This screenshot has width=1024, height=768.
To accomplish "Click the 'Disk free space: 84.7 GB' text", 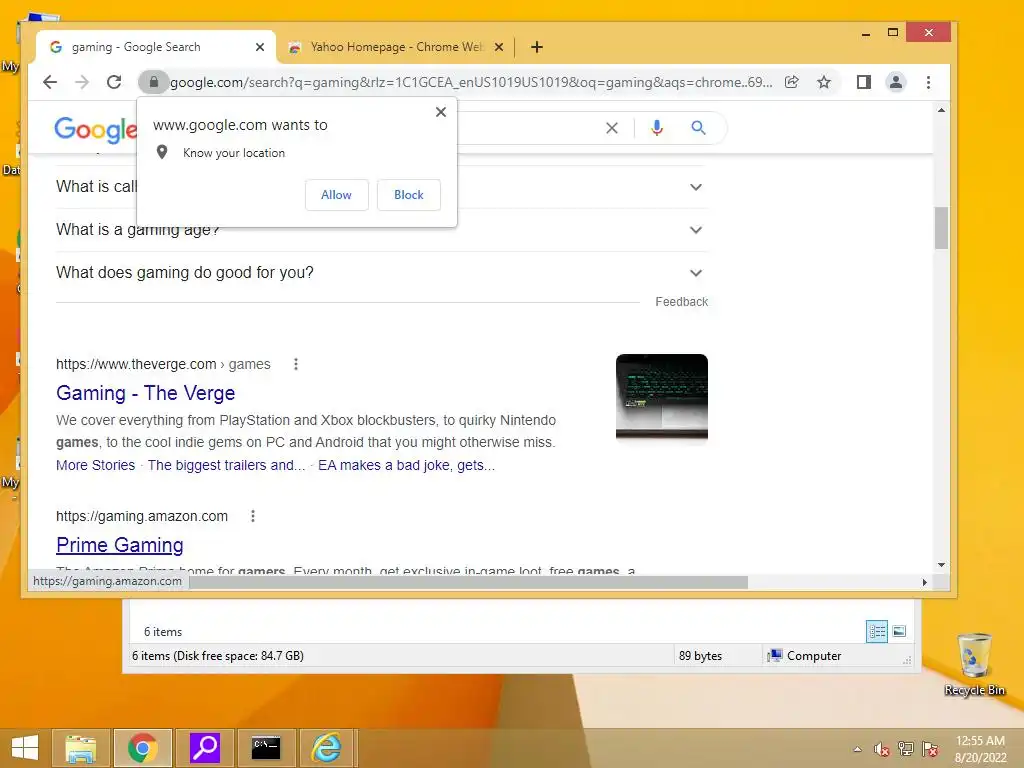I will coord(239,656).
